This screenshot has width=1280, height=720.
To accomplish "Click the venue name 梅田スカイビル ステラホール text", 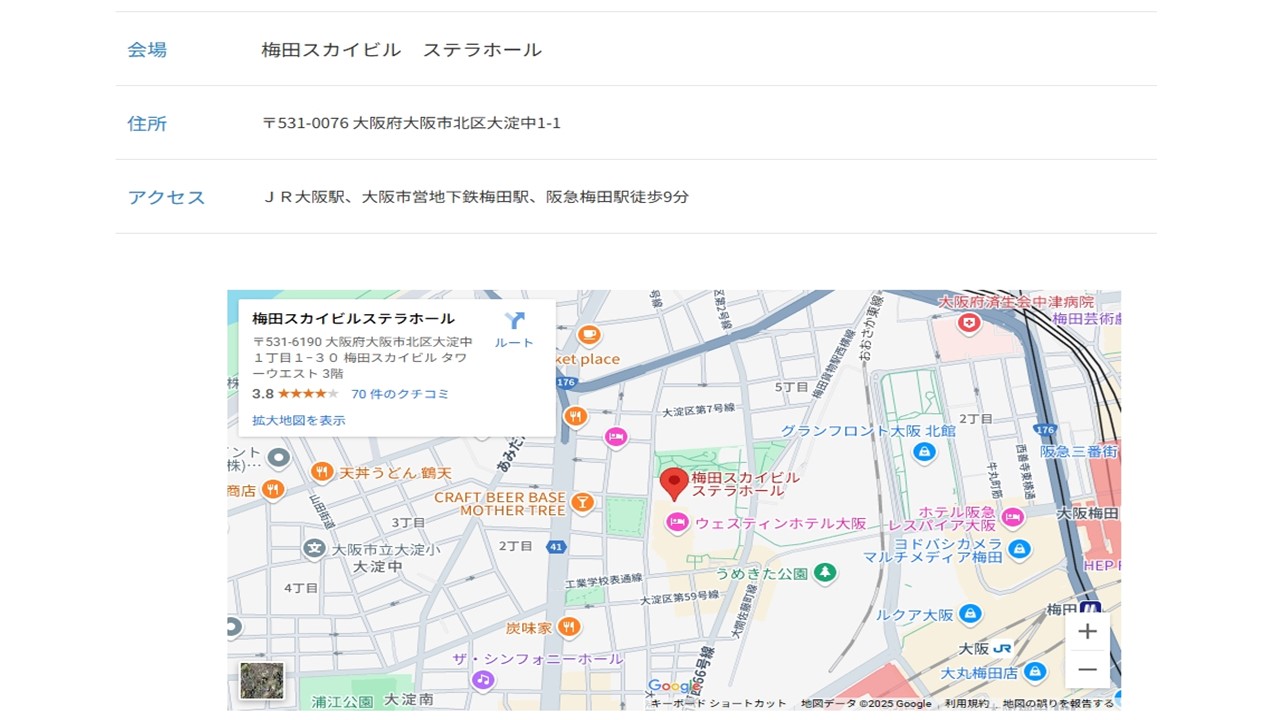I will click(x=401, y=50).
